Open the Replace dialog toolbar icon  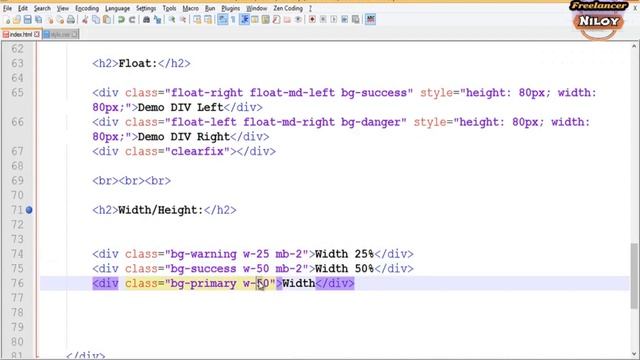157,20
